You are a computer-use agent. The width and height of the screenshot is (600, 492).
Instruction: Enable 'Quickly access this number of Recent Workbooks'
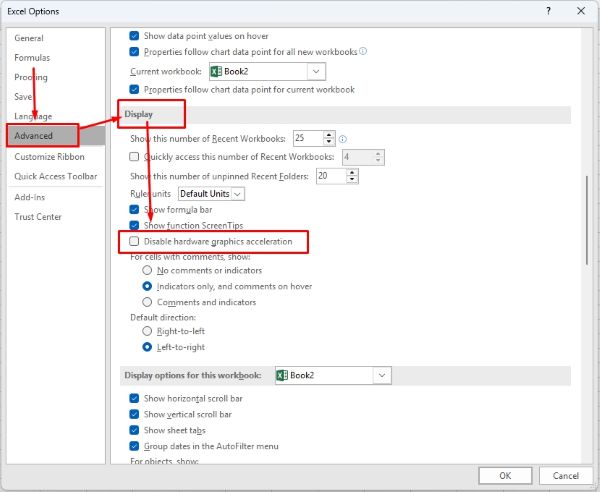click(x=134, y=157)
